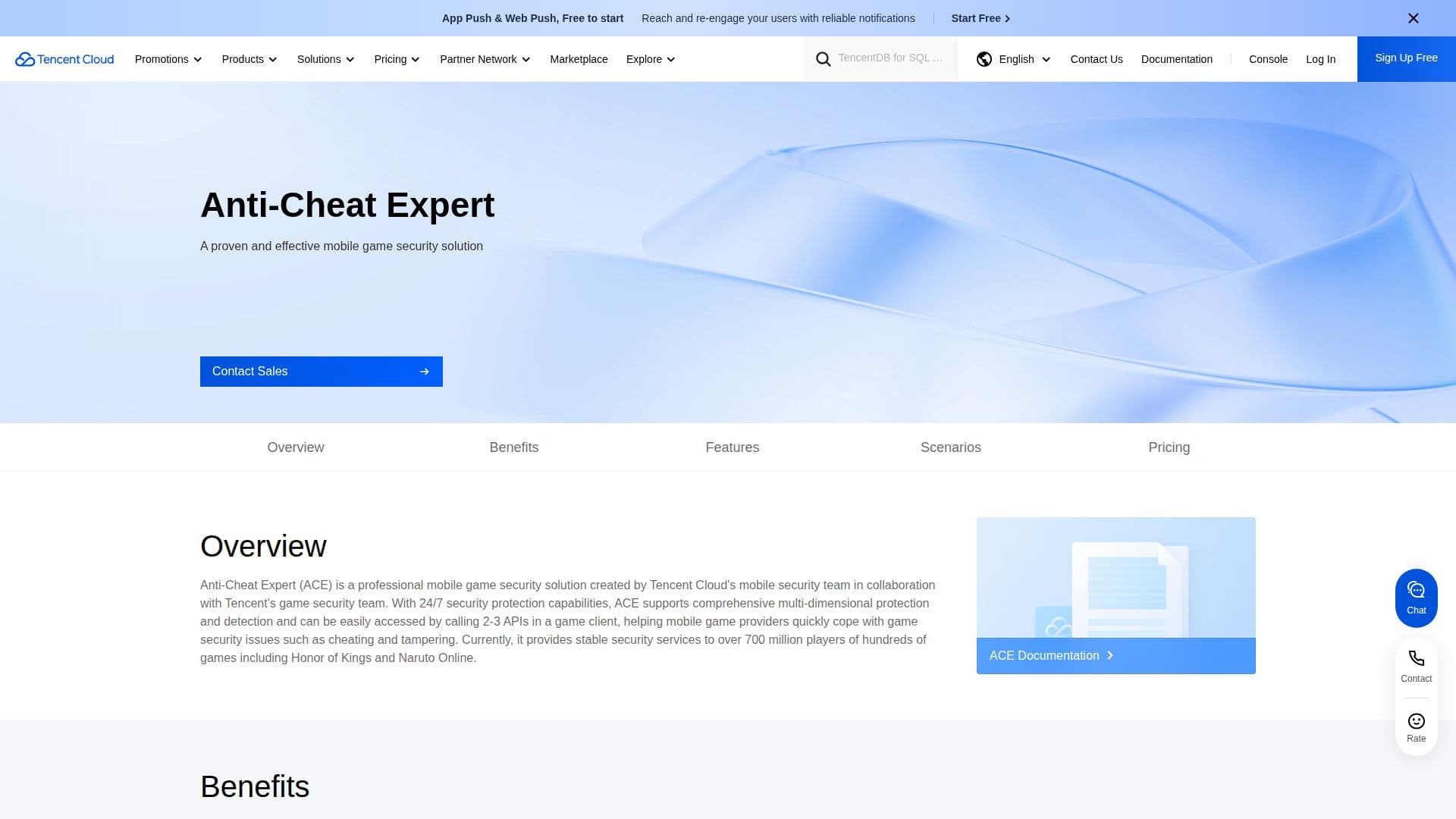
Task: Click Start Free in the banner
Action: (981, 18)
